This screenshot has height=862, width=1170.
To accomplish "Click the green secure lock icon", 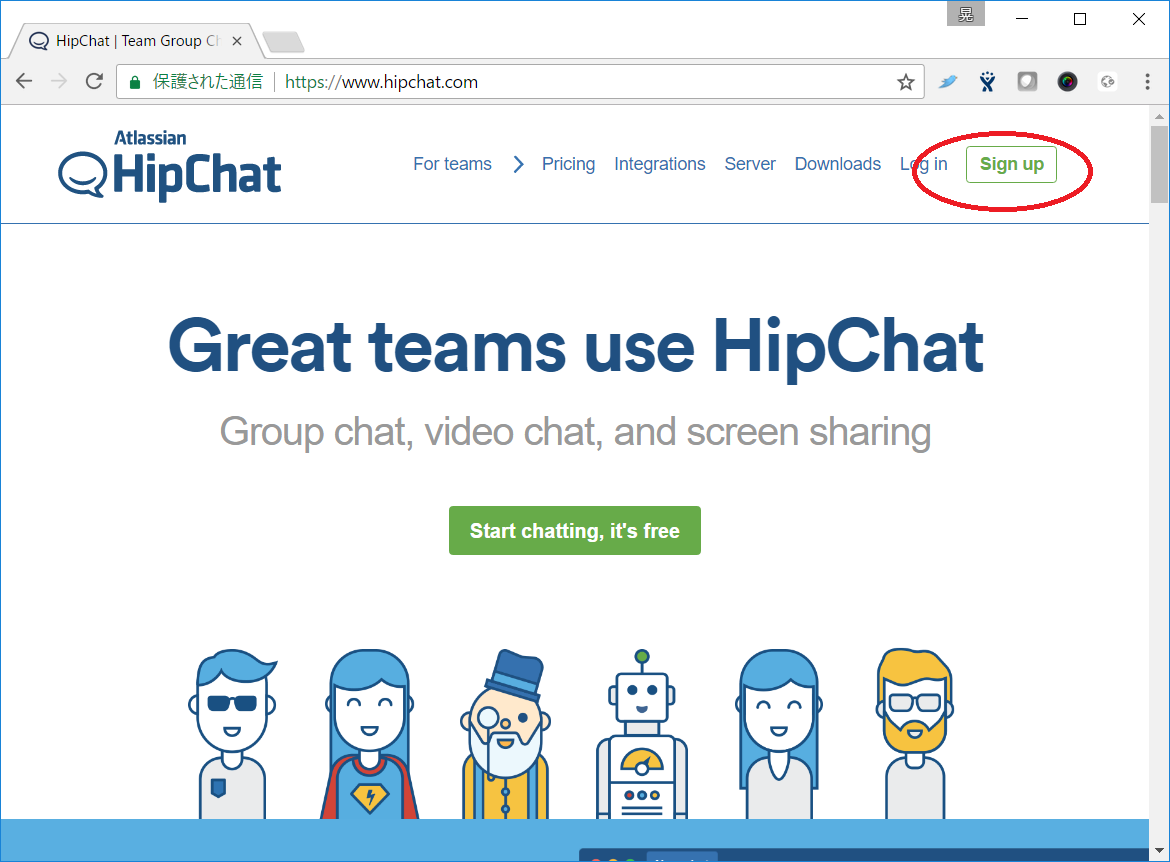I will click(135, 82).
